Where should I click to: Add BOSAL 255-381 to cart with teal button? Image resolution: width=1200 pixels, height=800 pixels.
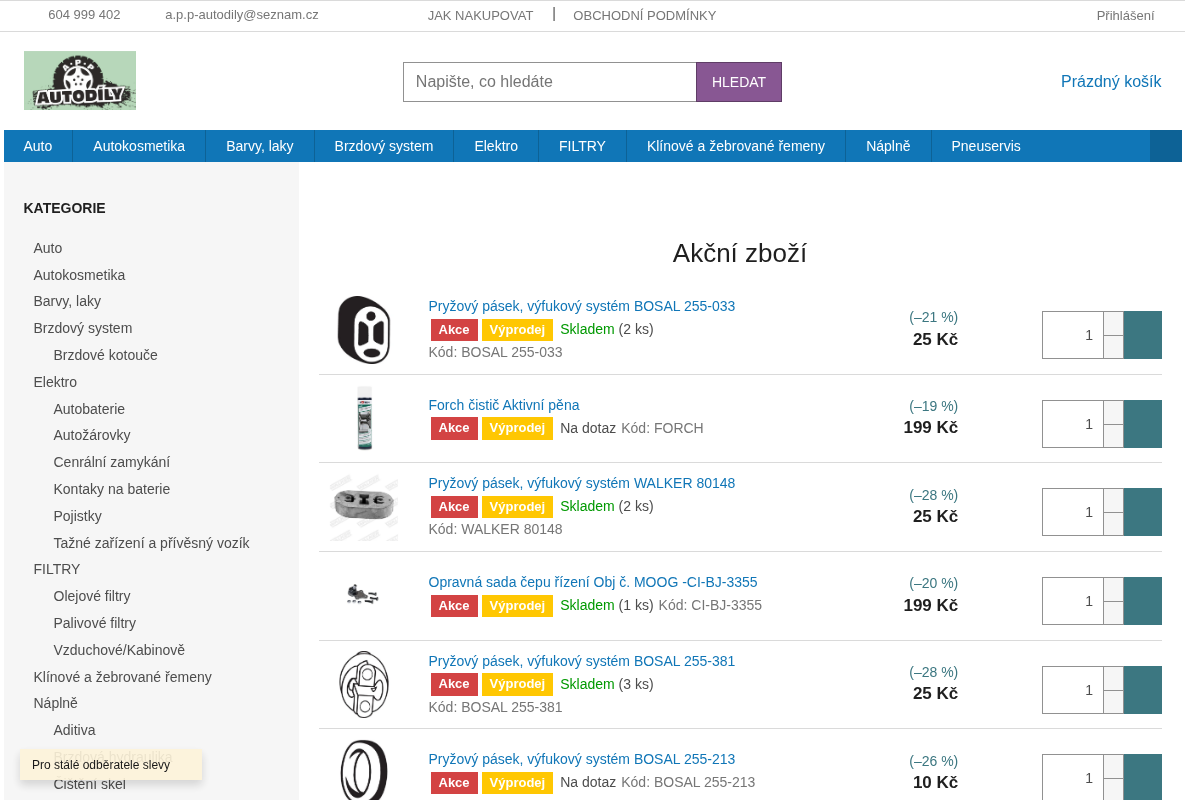(x=1143, y=690)
